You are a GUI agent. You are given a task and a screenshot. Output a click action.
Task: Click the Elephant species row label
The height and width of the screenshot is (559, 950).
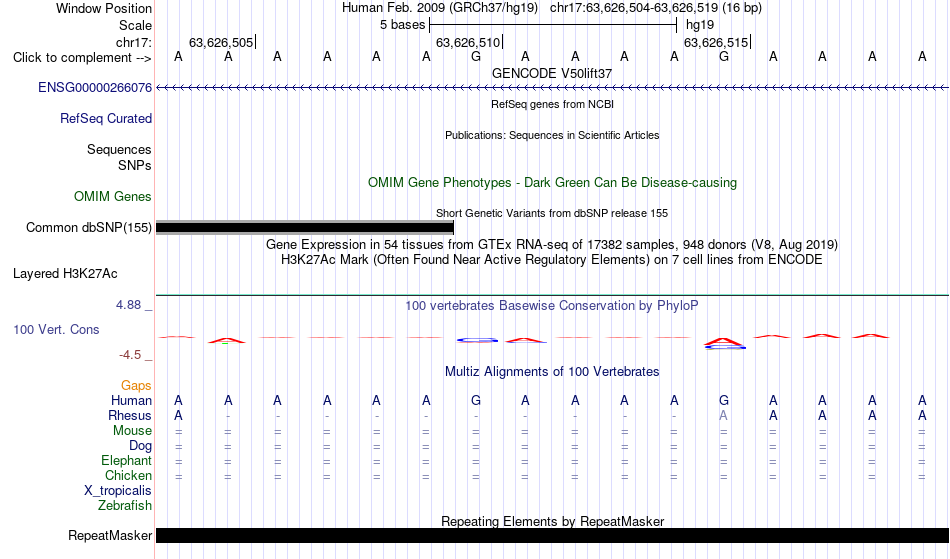point(127,461)
